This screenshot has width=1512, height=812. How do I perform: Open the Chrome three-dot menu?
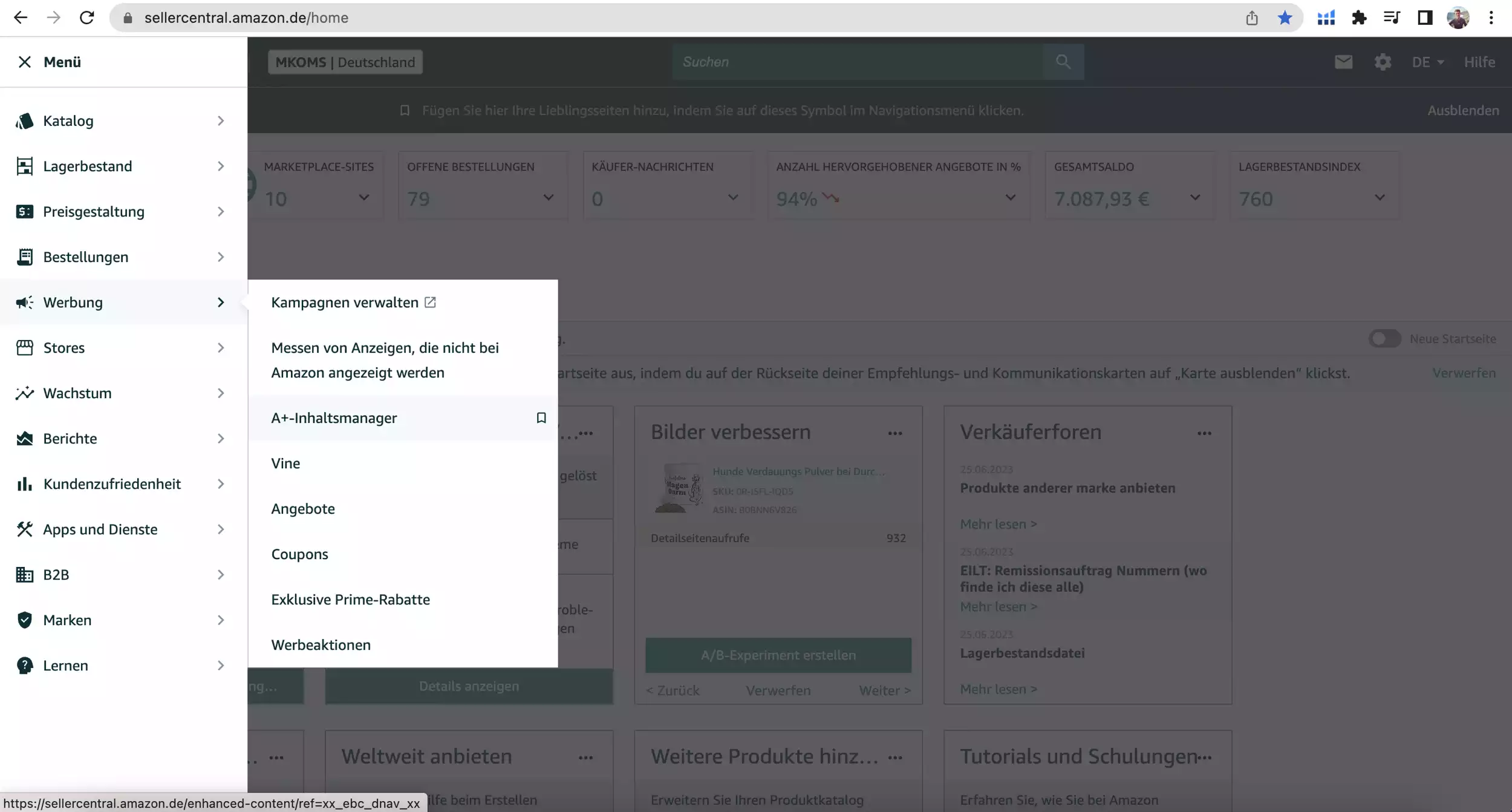pyautogui.click(x=1491, y=18)
